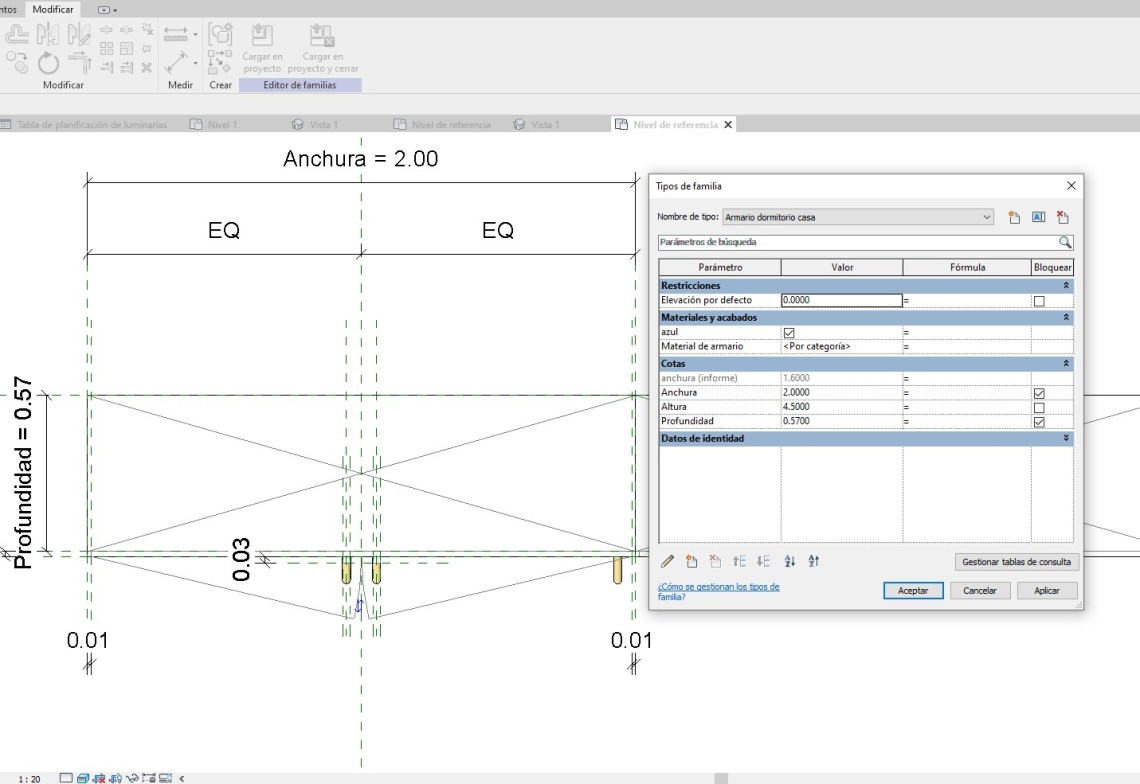Screen dimensions: 1140x784
Task: Unlock the Anchura parameter checkbox
Action: click(1039, 393)
